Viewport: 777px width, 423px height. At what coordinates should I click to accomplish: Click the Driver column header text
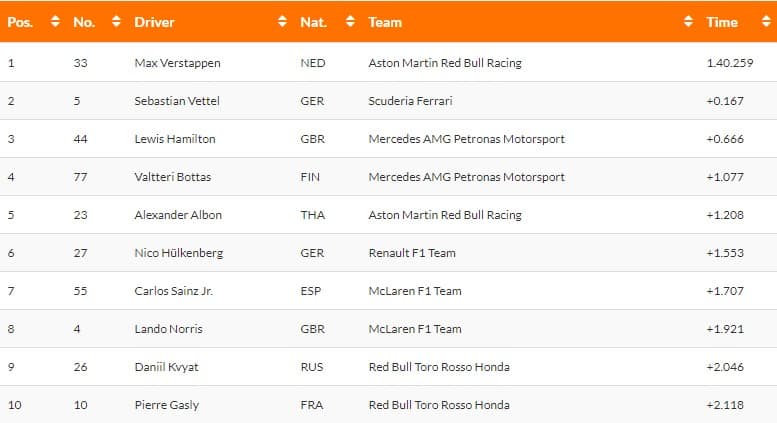[x=154, y=22]
